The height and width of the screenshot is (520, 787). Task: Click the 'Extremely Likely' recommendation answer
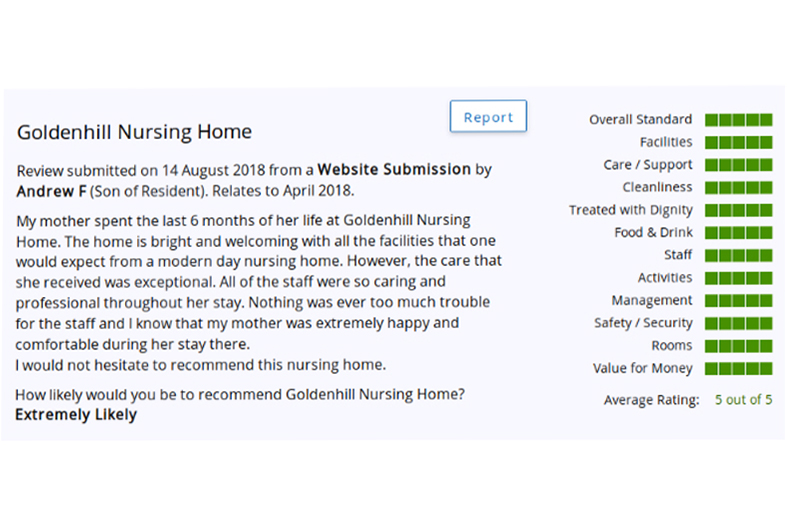pos(76,414)
